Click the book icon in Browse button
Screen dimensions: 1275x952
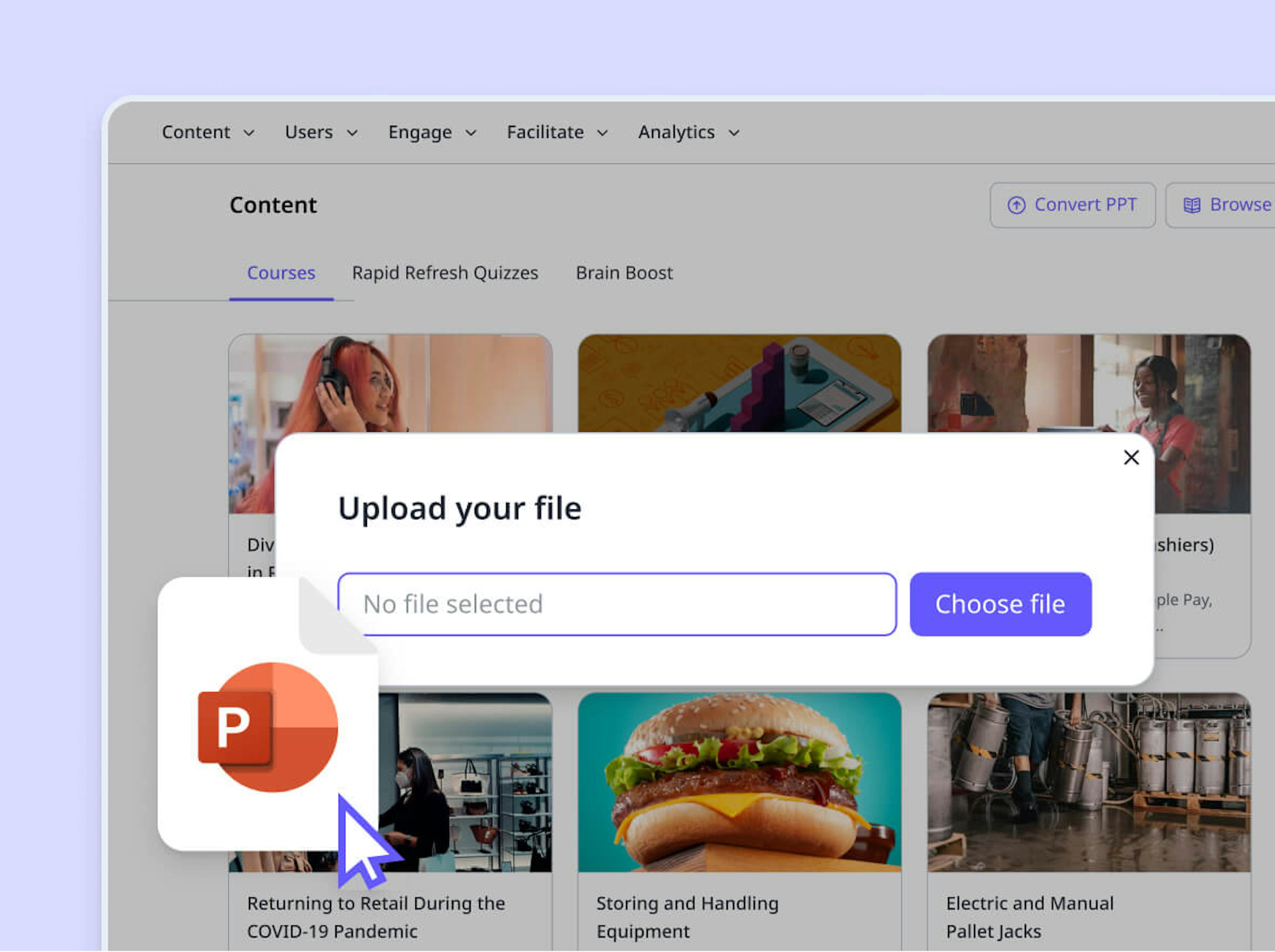[x=1191, y=205]
